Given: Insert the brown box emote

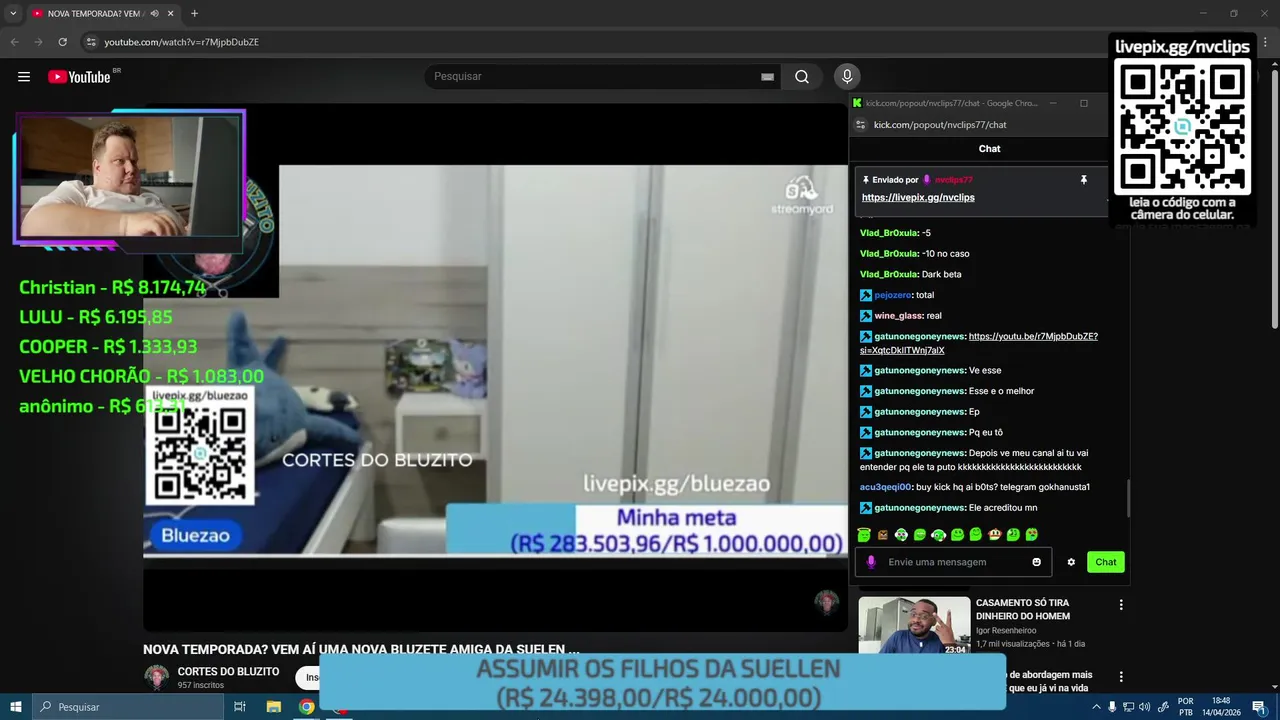Looking at the screenshot, I should pyautogui.click(x=883, y=535).
